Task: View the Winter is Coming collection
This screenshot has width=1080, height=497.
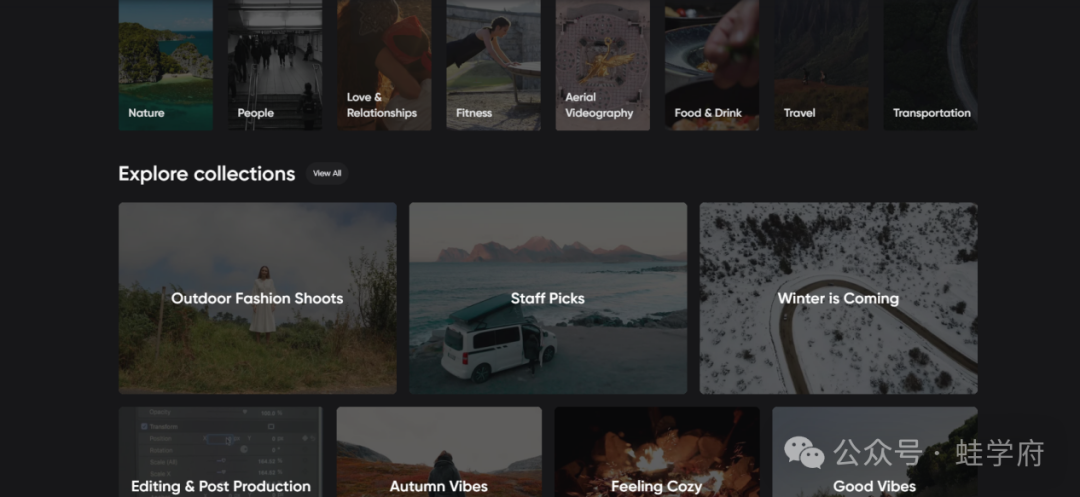Action: click(838, 298)
